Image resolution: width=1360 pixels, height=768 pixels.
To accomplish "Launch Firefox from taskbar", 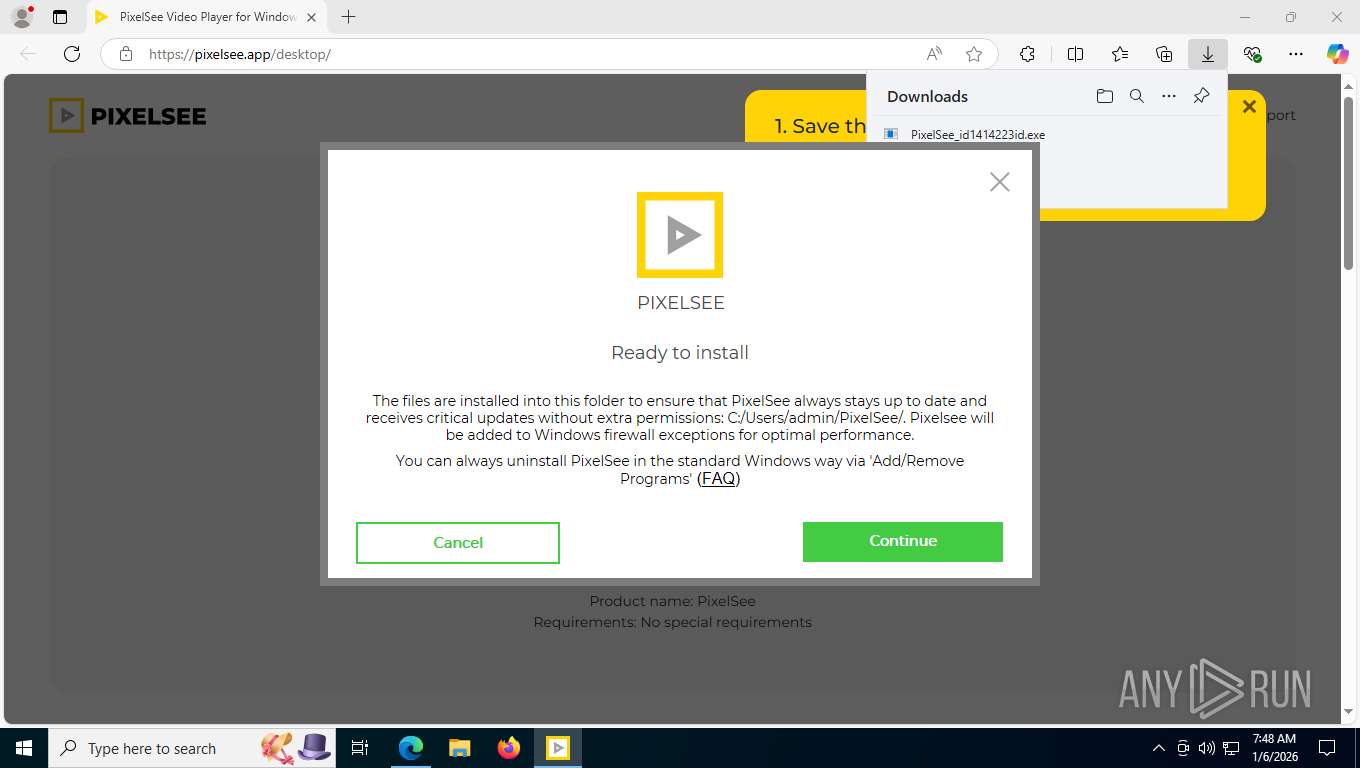I will 509,748.
